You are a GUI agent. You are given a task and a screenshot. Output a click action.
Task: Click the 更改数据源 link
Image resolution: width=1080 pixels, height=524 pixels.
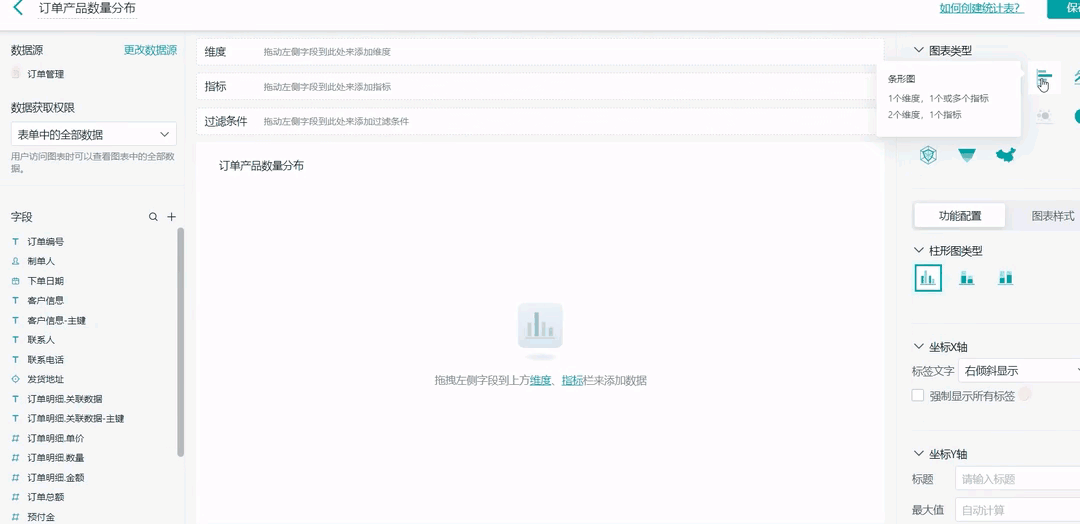(x=150, y=50)
